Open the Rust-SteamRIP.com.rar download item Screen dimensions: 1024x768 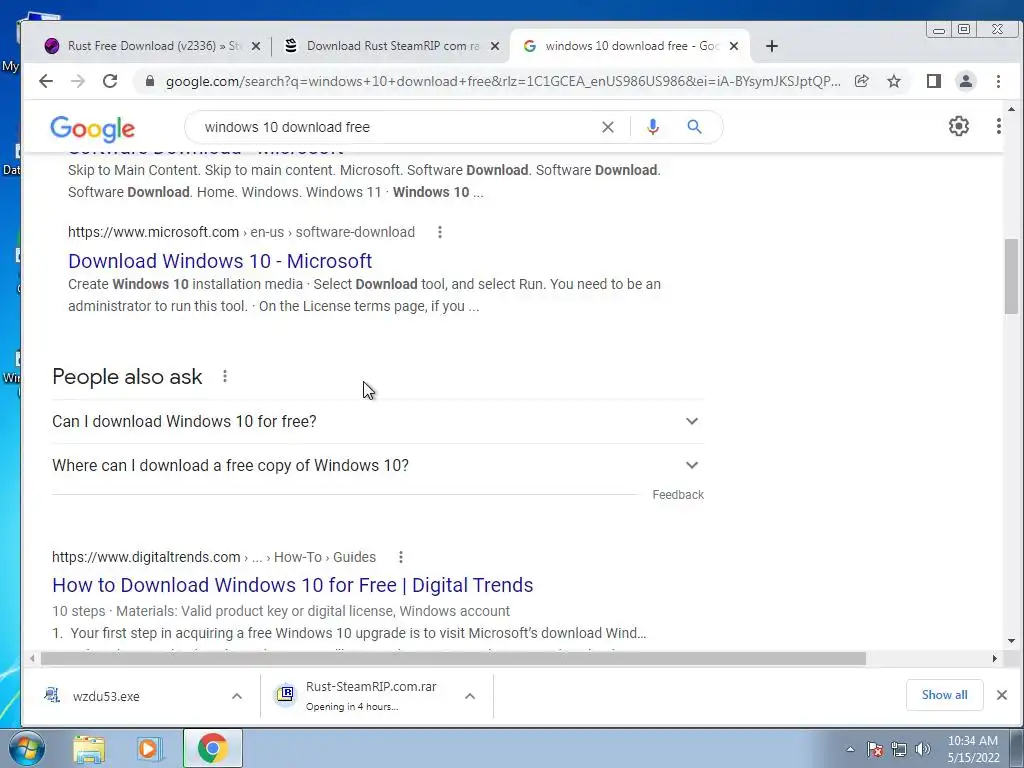click(x=370, y=696)
